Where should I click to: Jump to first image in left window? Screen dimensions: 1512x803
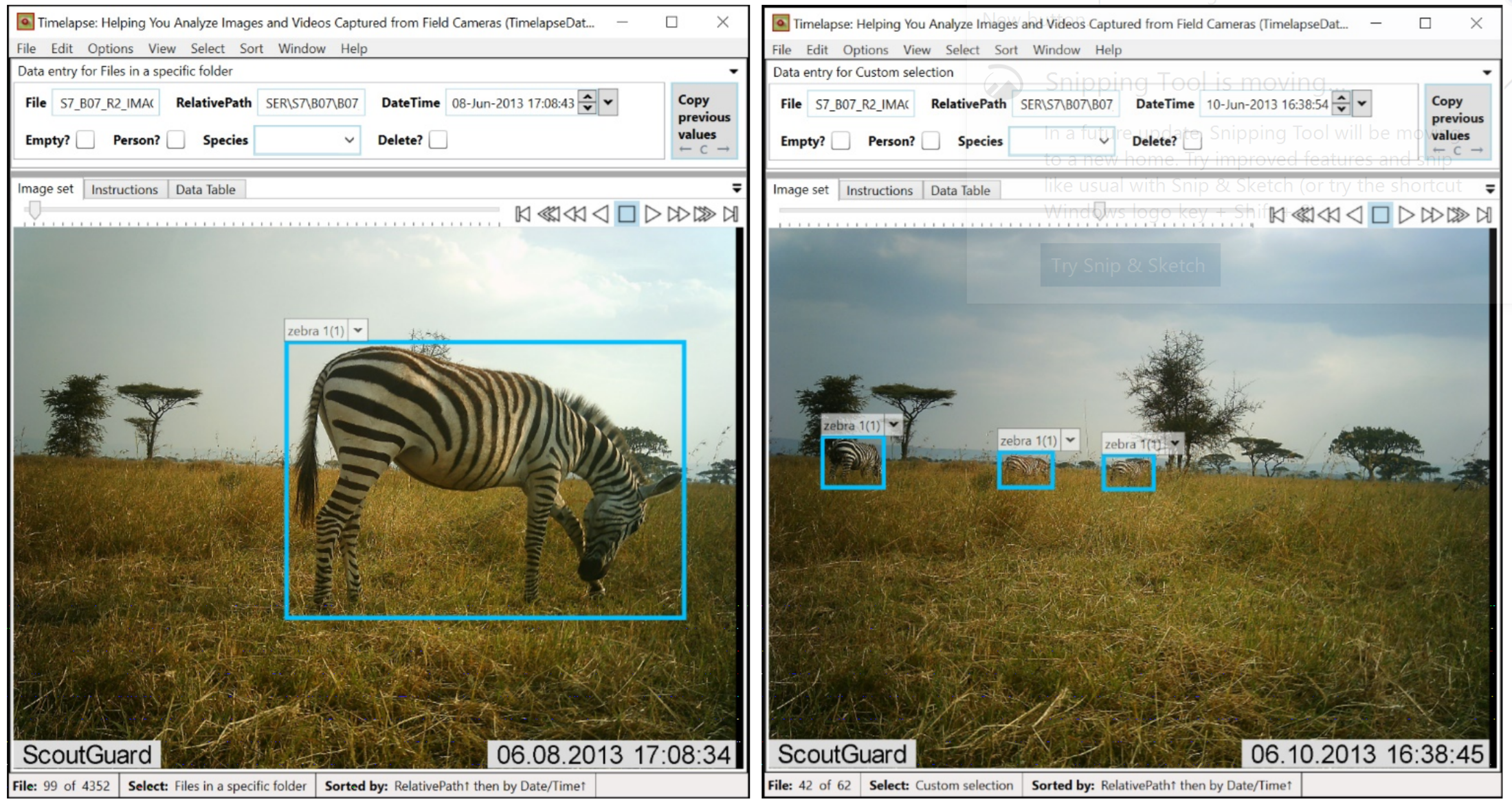click(x=522, y=214)
